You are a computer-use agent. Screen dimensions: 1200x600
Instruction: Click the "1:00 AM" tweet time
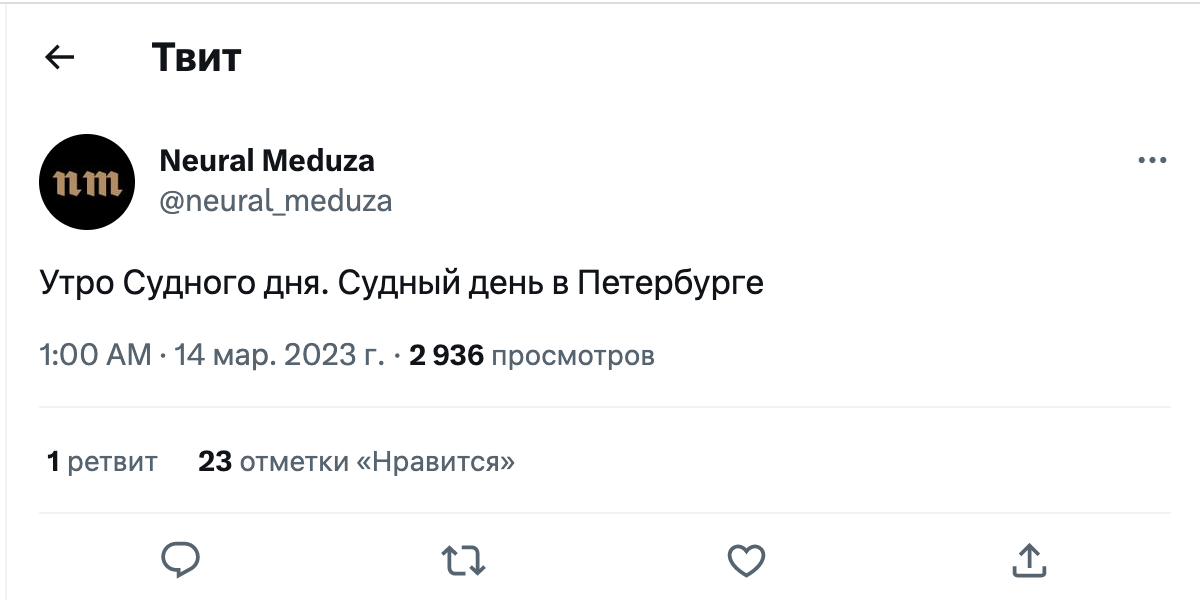pos(95,355)
